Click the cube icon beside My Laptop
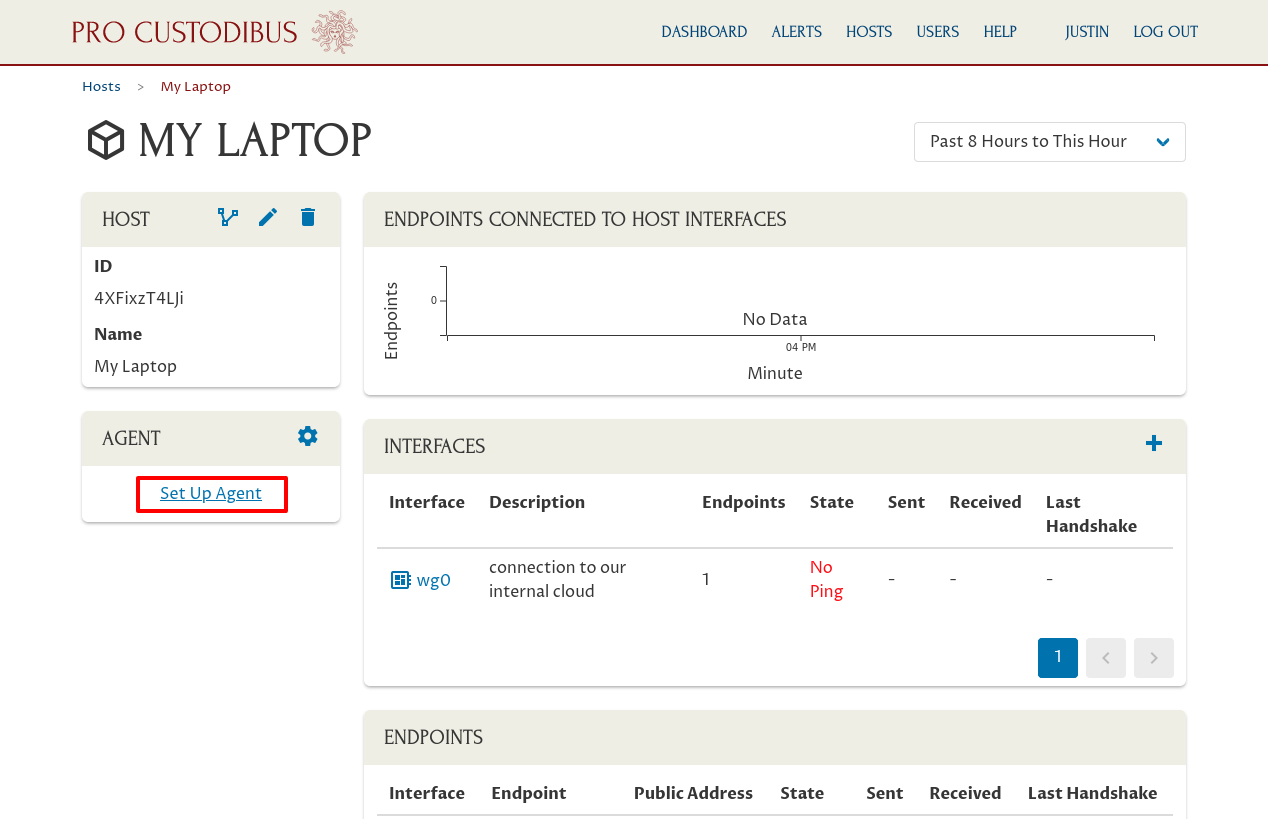This screenshot has width=1268, height=819. (105, 141)
